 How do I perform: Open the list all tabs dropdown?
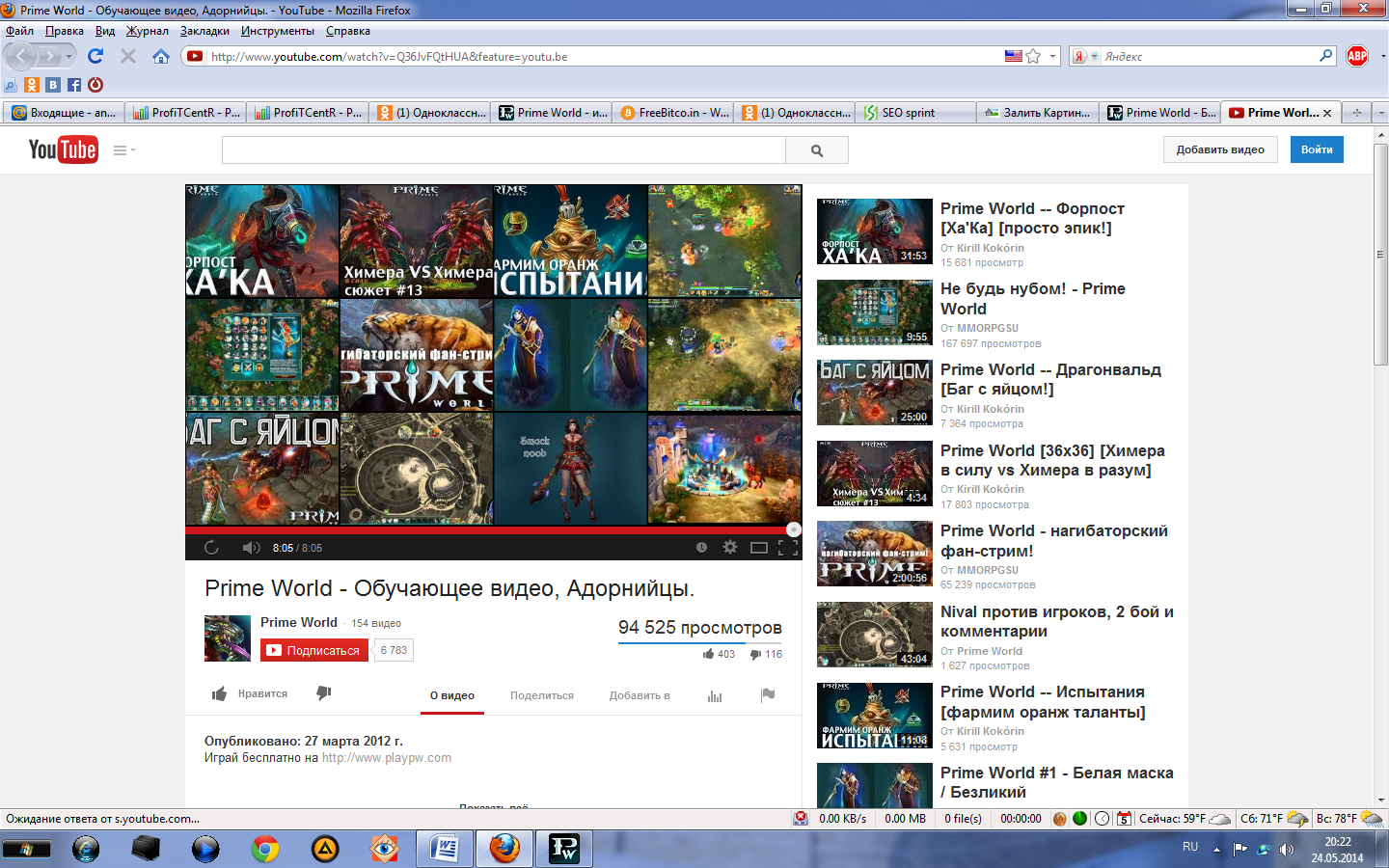point(1380,113)
